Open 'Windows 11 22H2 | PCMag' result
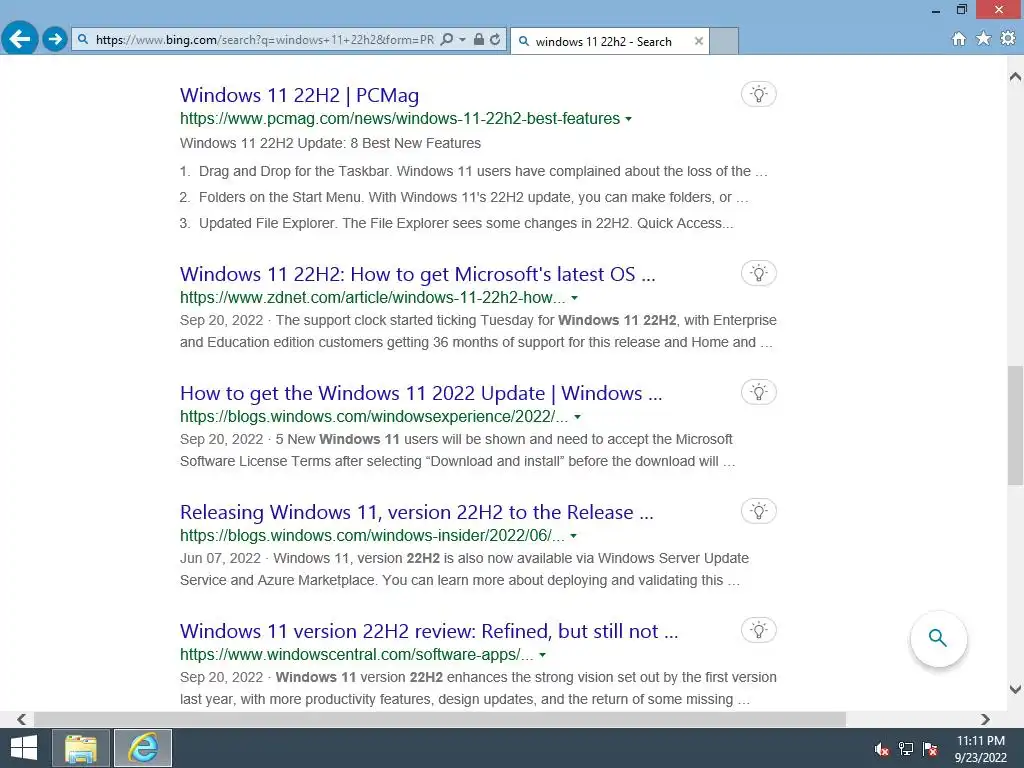This screenshot has height=768, width=1024. (299, 95)
